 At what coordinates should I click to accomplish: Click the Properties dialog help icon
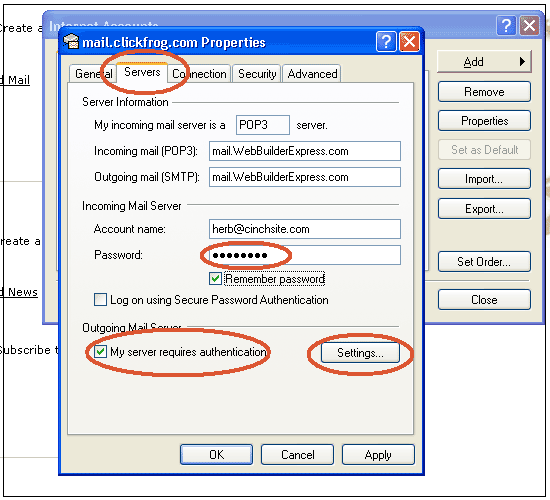386,42
